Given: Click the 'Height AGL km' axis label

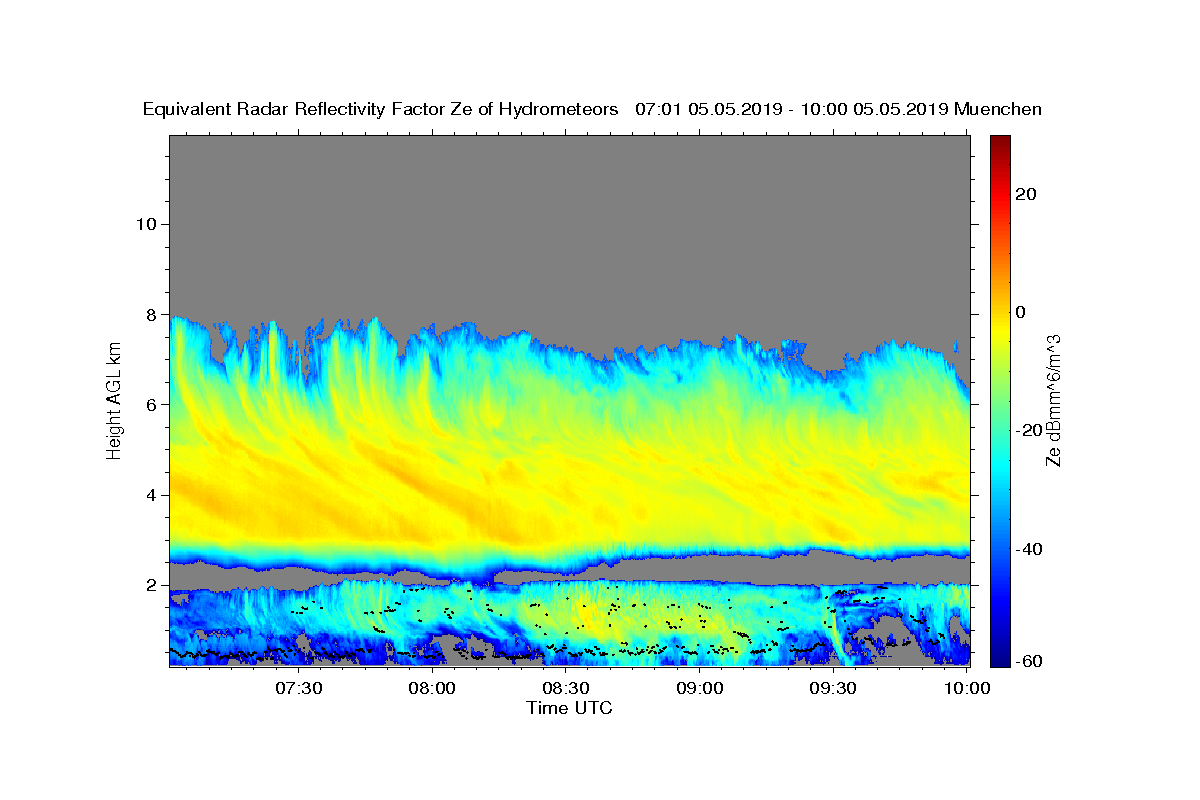Looking at the screenshot, I should pos(114,400).
